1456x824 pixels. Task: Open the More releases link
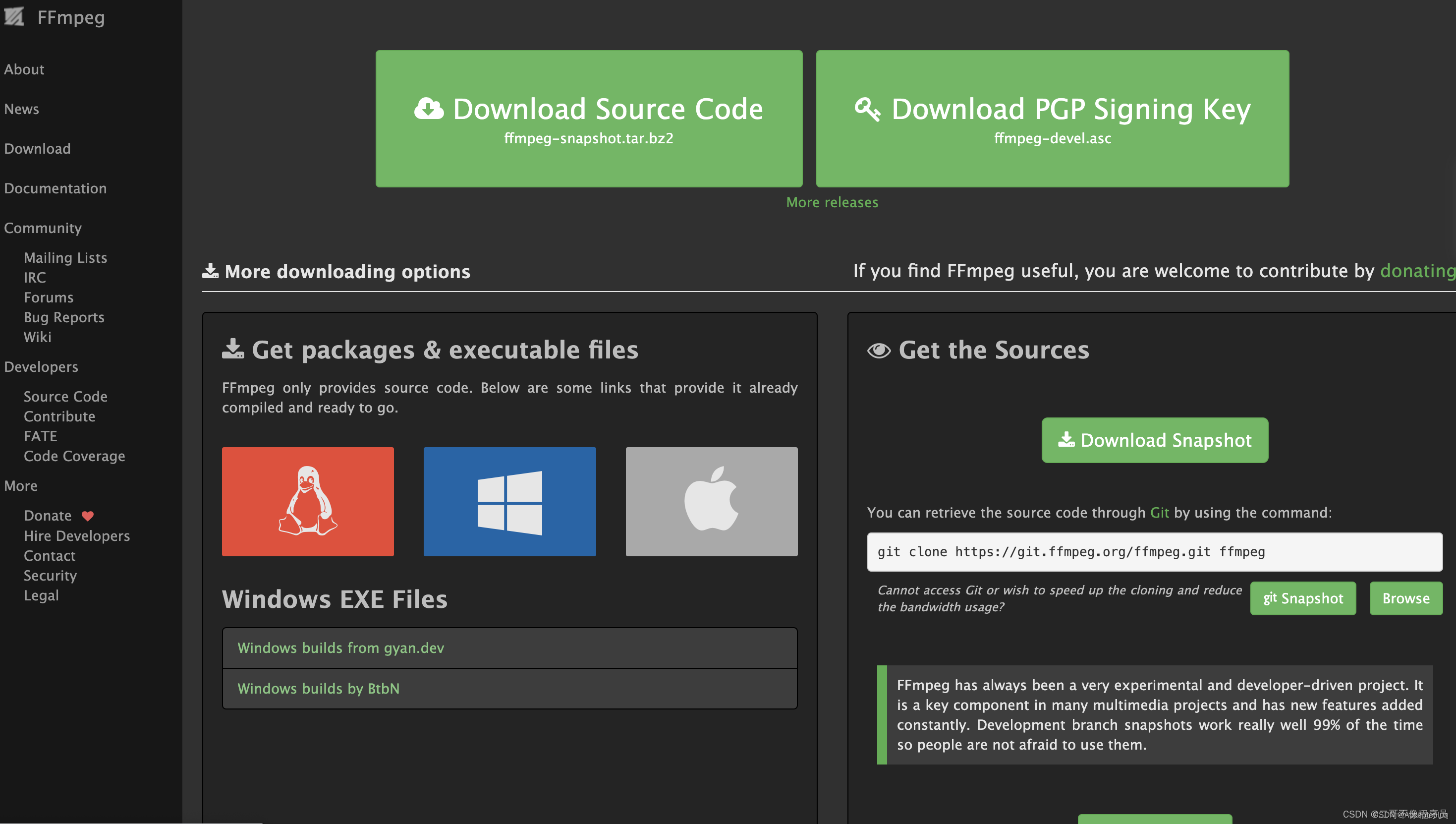click(x=832, y=202)
